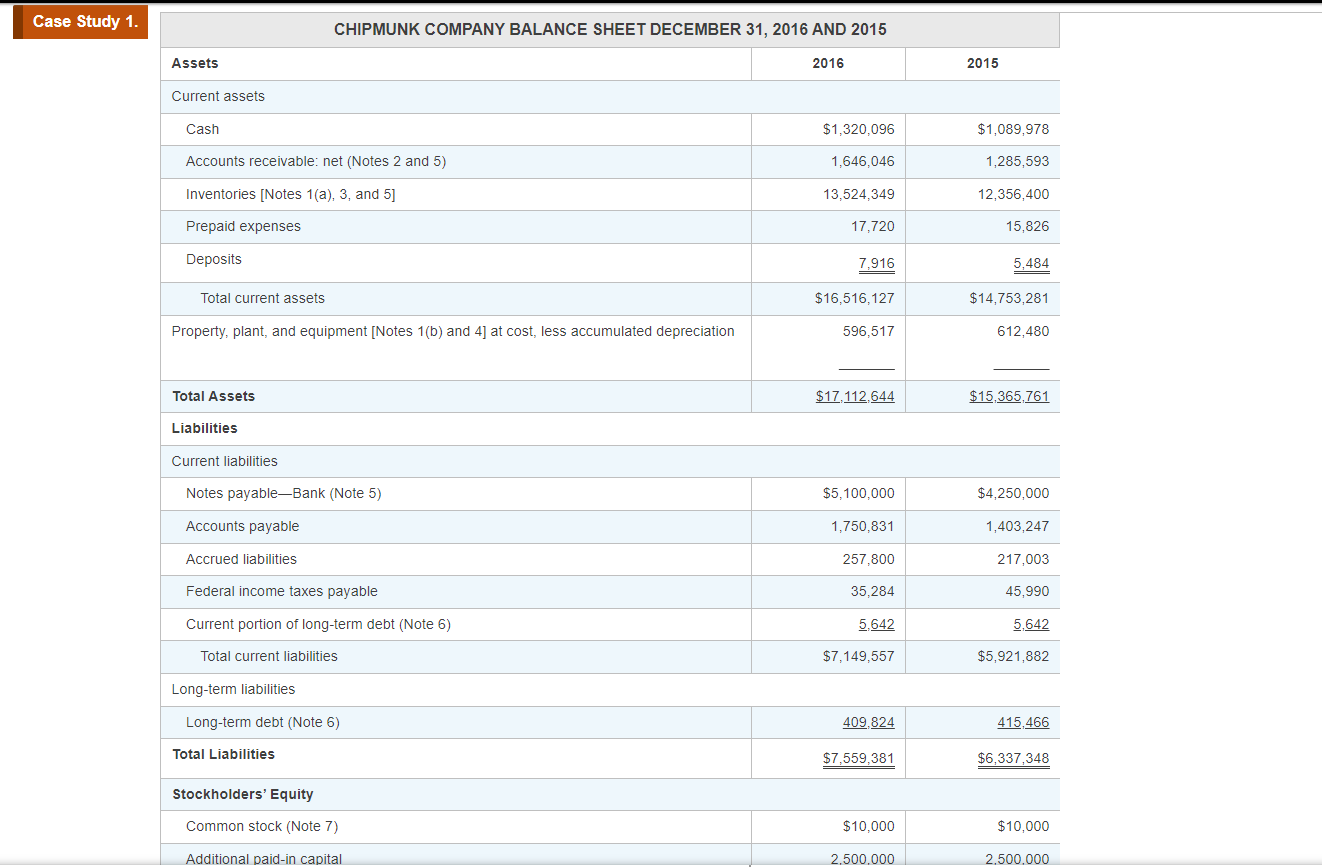Click the 2015 column header
This screenshot has width=1322, height=867.
981,63
